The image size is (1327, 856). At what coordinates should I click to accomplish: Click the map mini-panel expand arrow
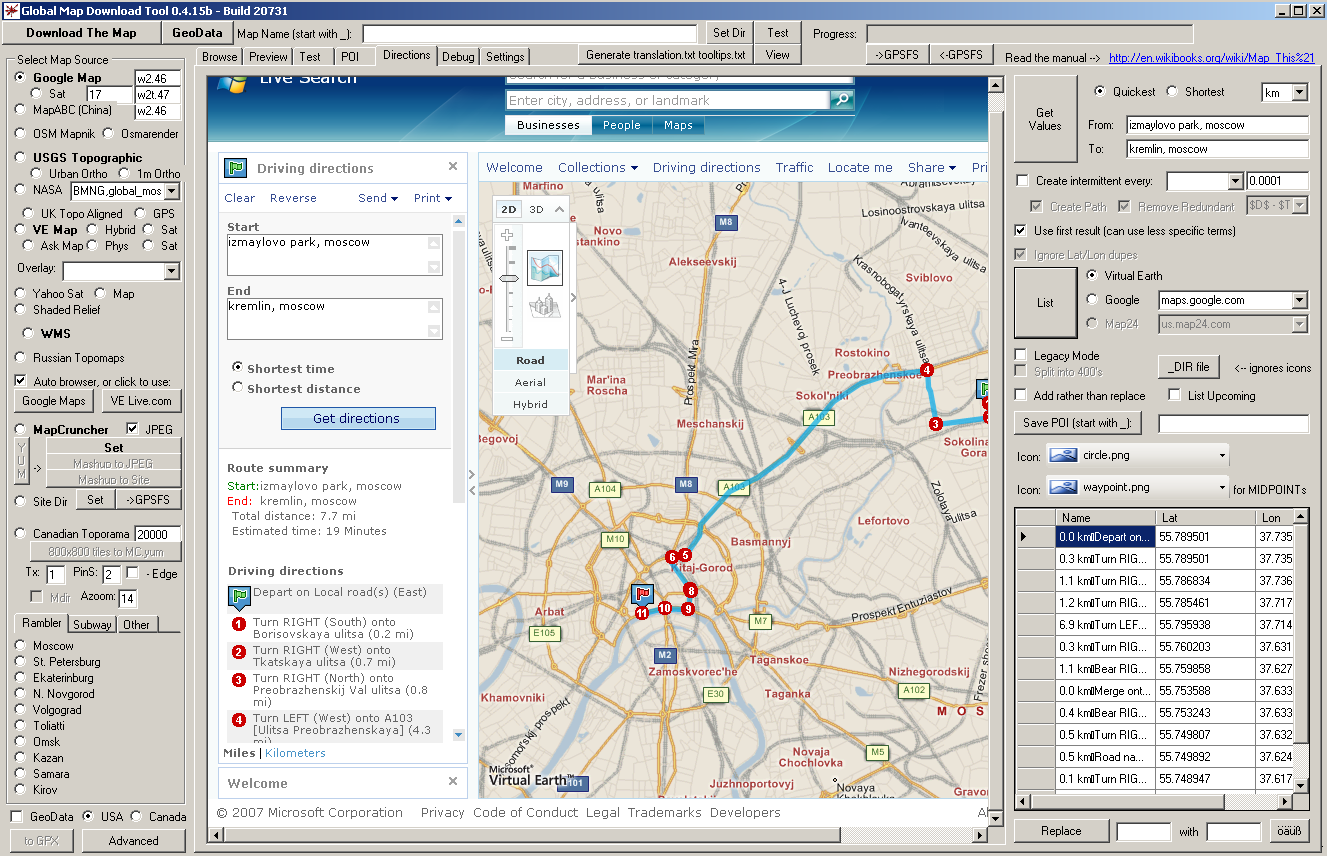[573, 296]
